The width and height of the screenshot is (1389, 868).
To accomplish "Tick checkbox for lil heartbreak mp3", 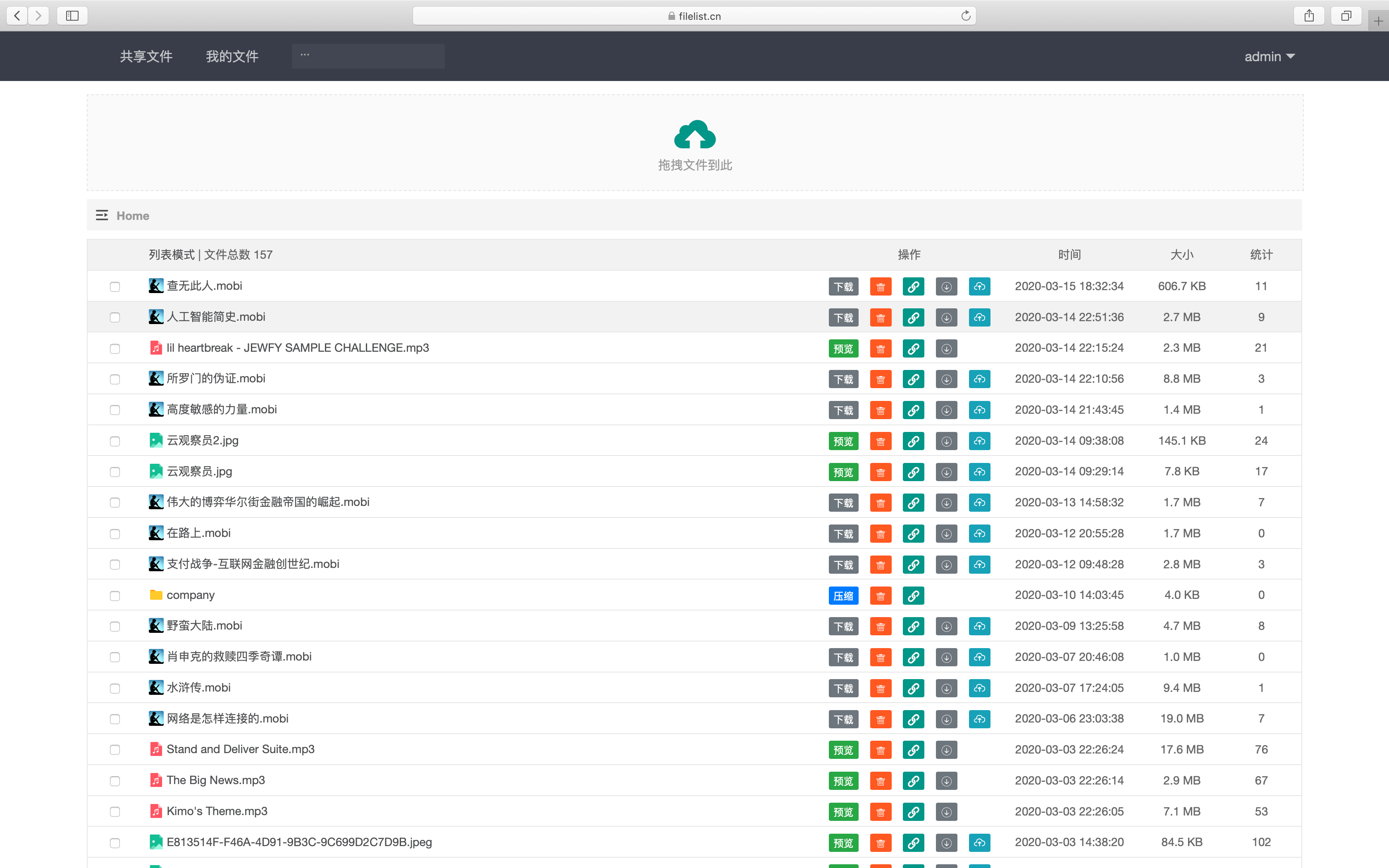I will click(115, 348).
